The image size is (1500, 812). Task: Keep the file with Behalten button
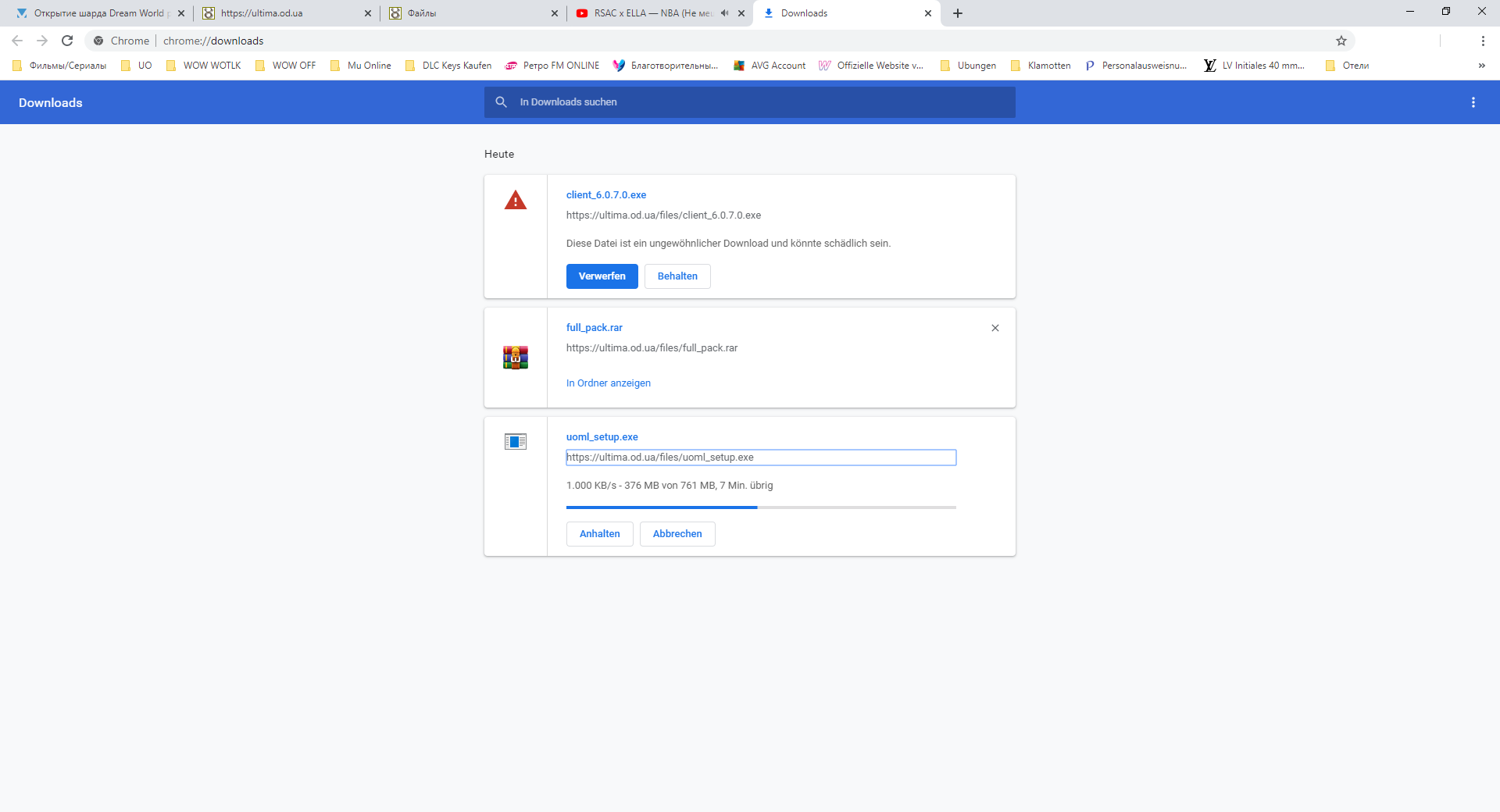coord(677,276)
